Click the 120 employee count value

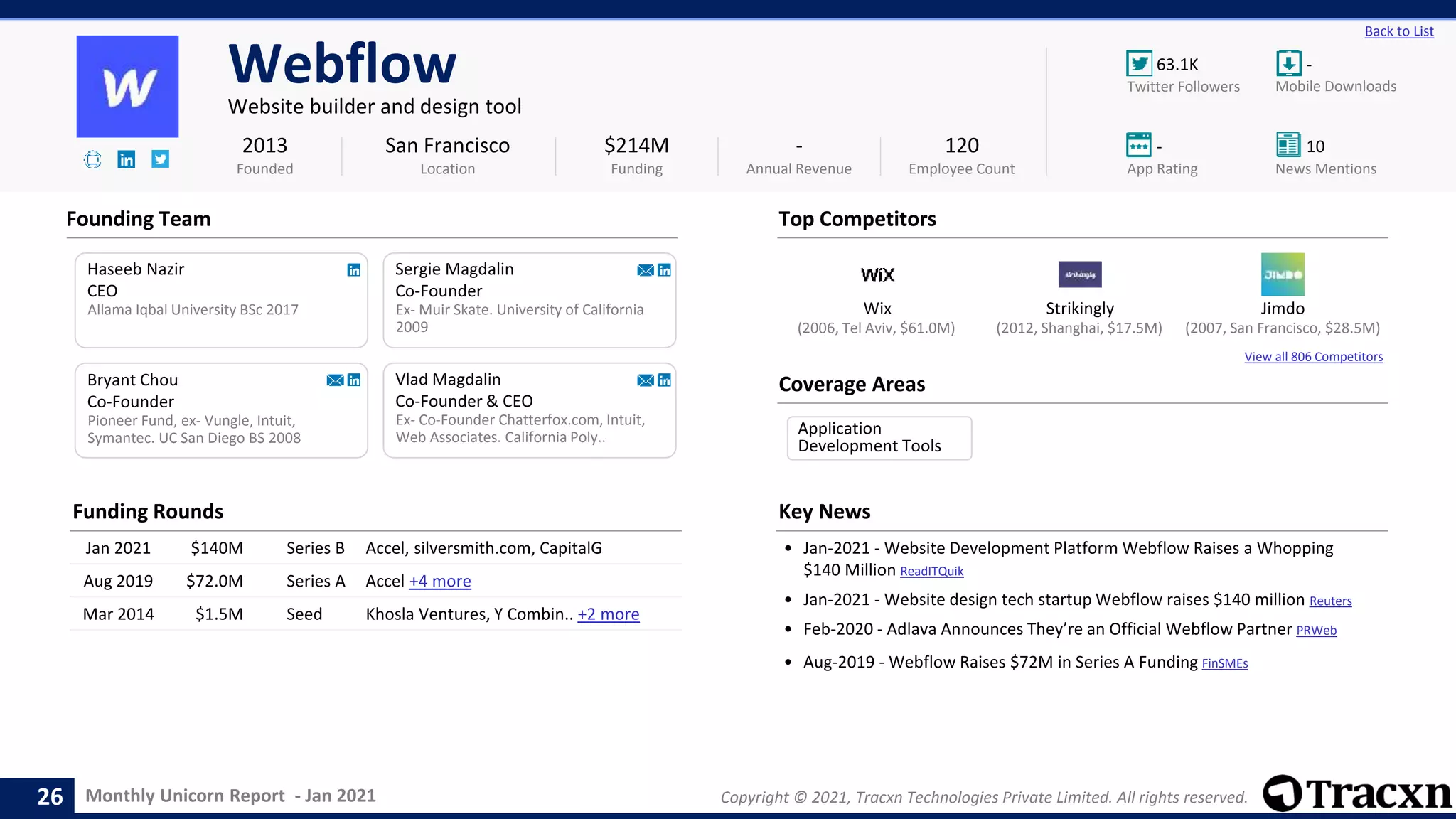(962, 145)
